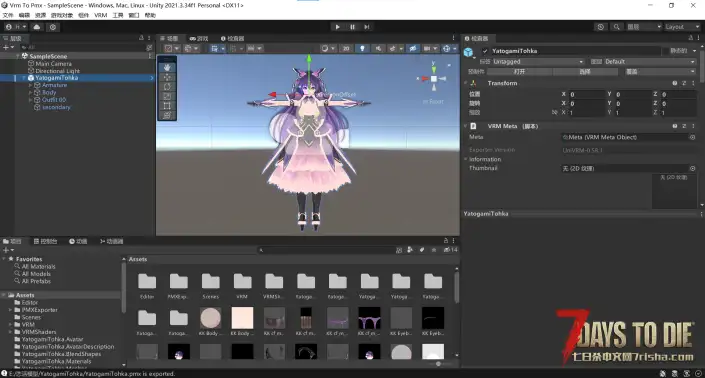
Task: Expand the Body child object
Action: pos(31,93)
